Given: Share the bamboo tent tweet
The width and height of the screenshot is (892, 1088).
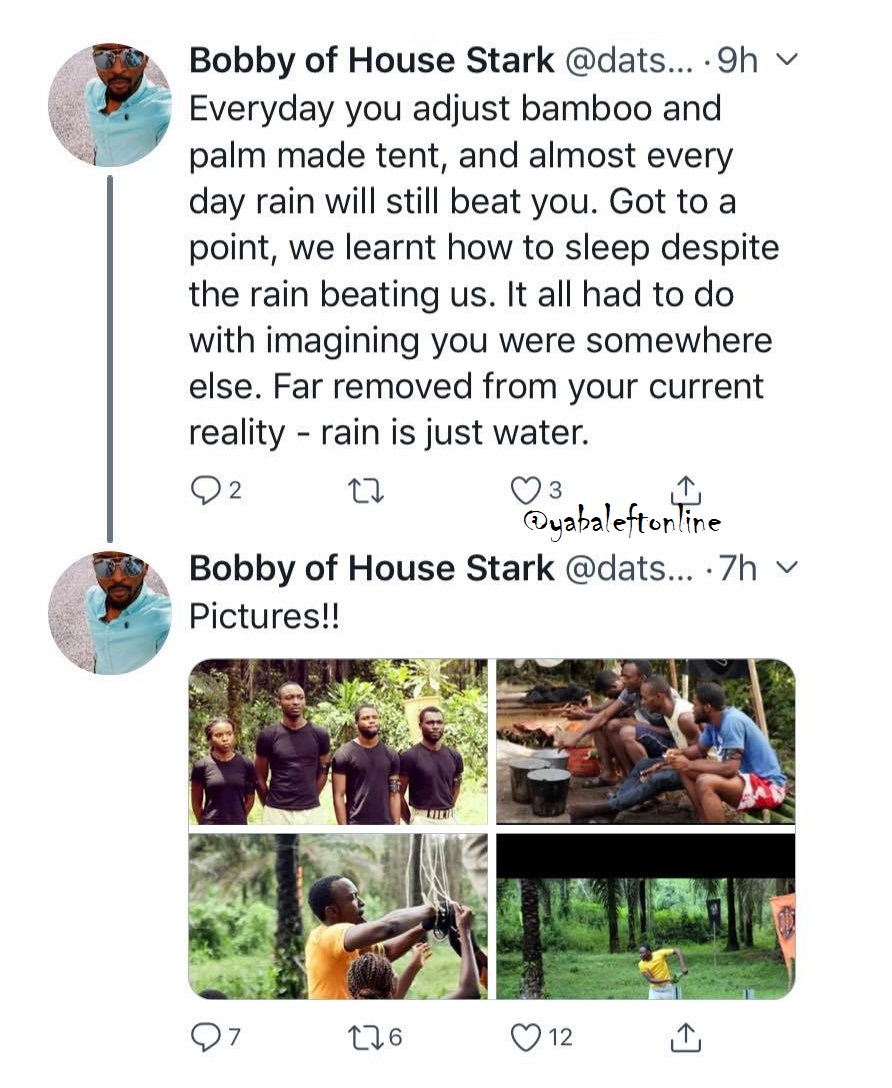Looking at the screenshot, I should [685, 490].
